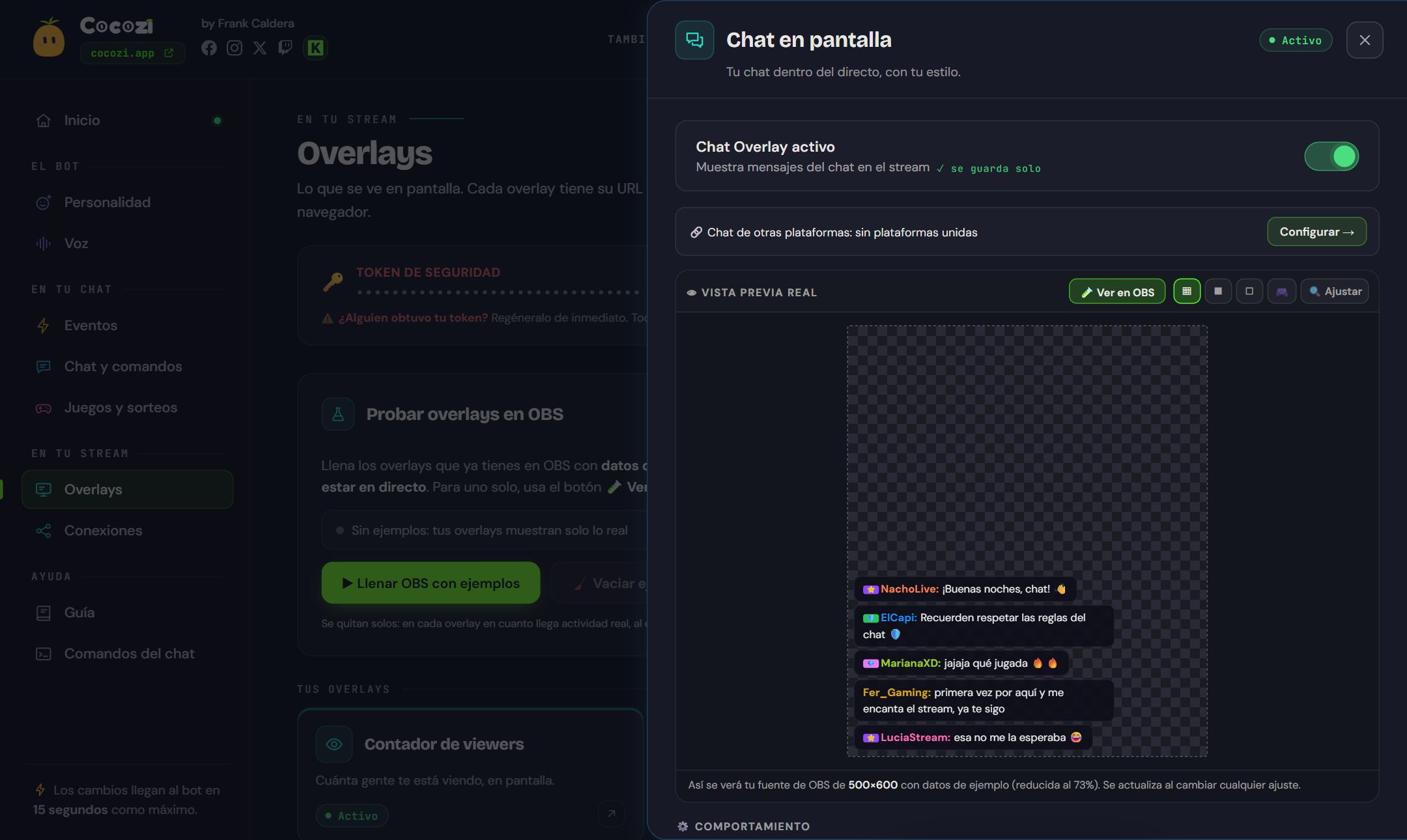Turn off the Chat Overlay activo switch
This screenshot has width=1407, height=840.
(1331, 156)
